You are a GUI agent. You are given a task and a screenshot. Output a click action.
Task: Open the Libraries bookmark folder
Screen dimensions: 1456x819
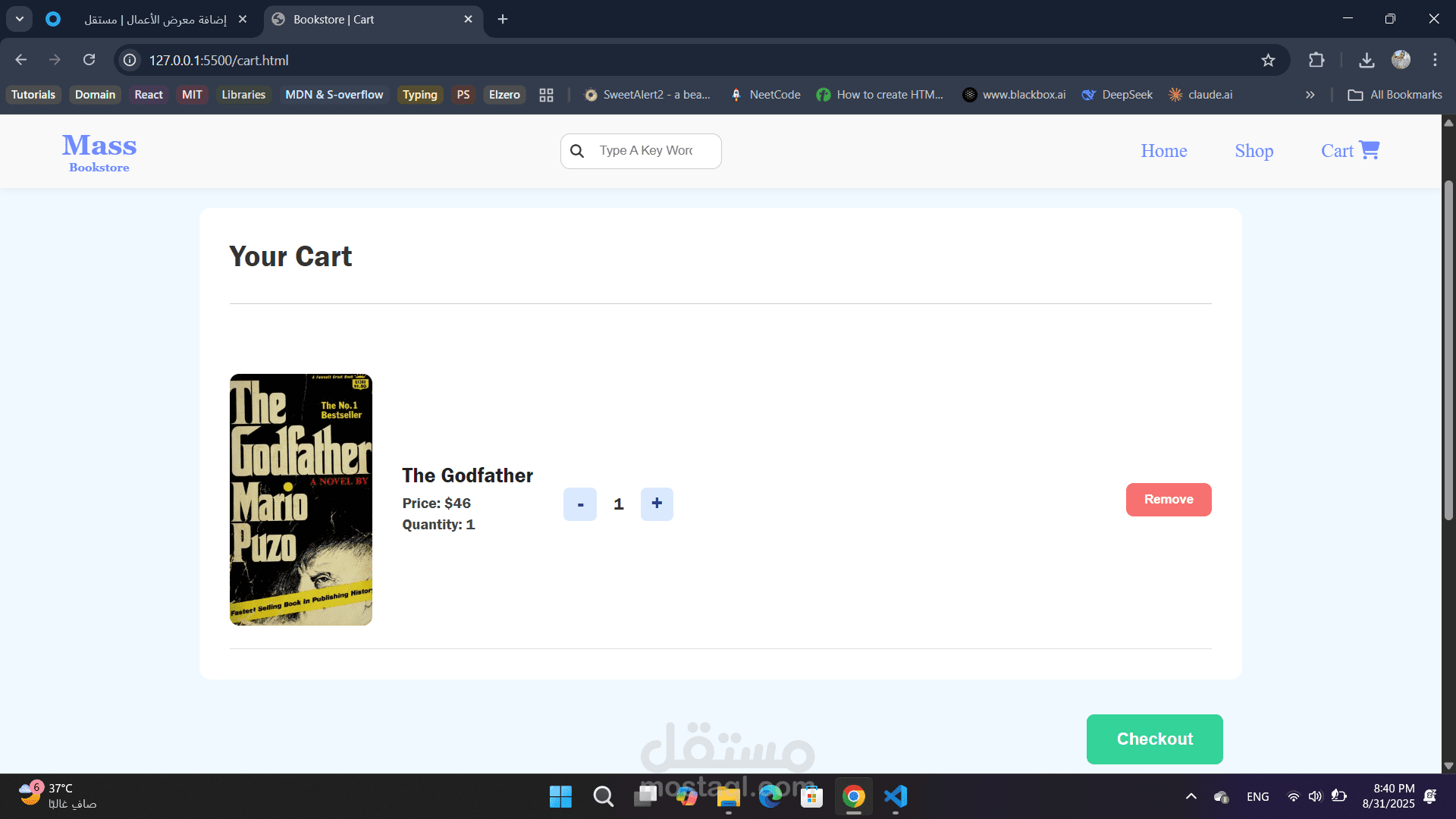pos(243,95)
